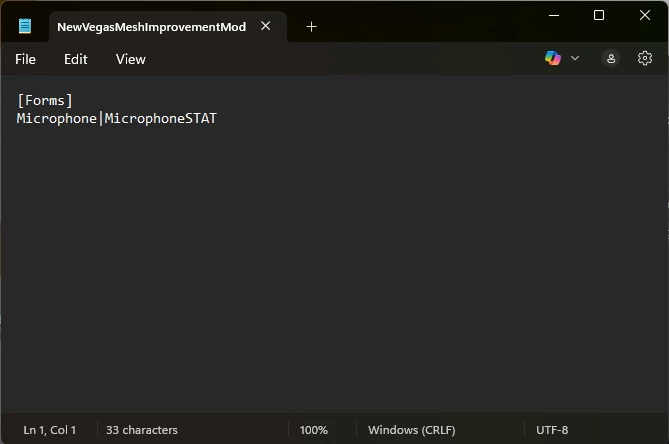This screenshot has width=669, height=444.
Task: Click the Copilot icon
Action: coord(553,59)
